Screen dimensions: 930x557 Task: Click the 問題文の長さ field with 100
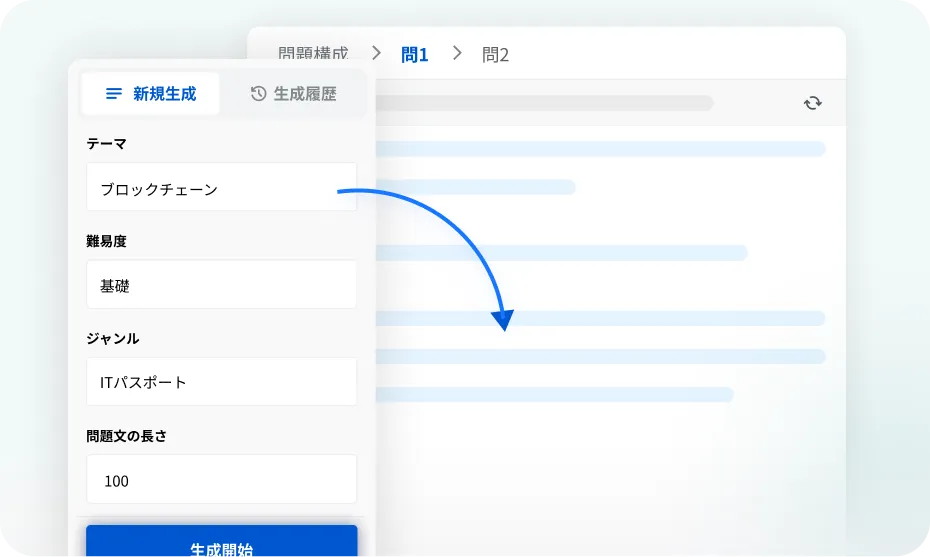tap(221, 479)
